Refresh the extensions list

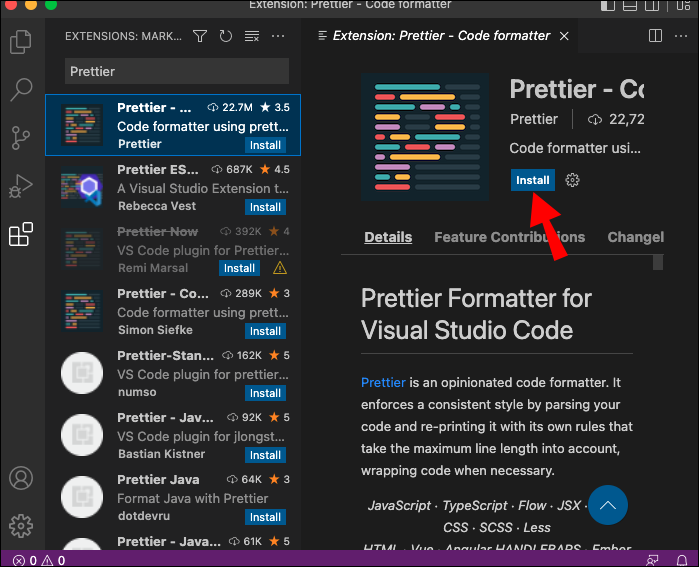(226, 36)
